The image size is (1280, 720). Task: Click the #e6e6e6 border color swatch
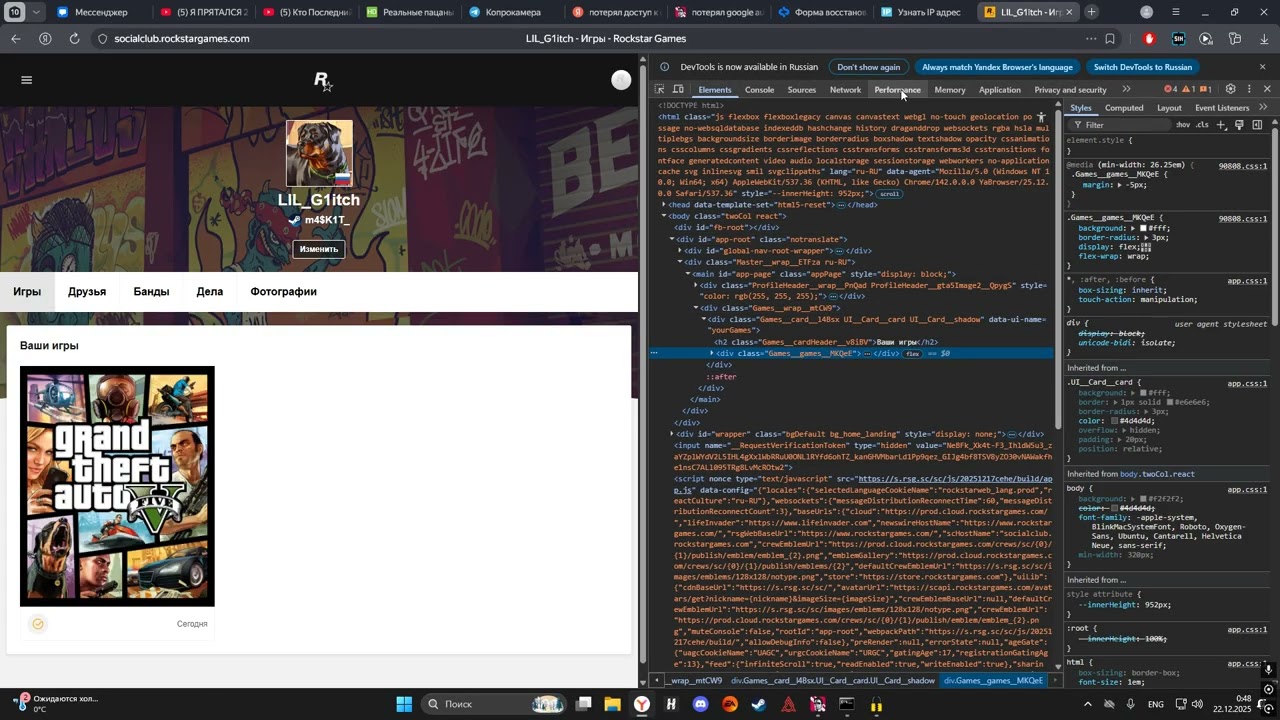point(1170,402)
